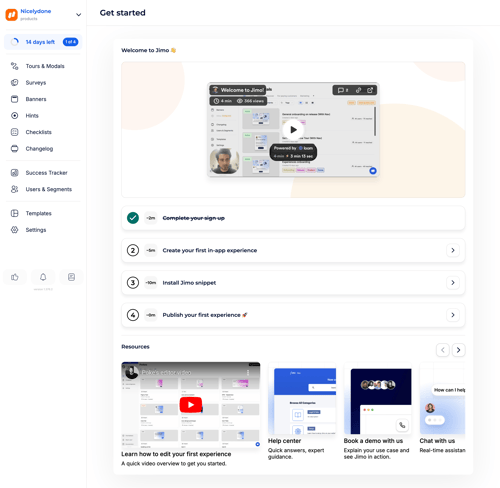Open the Templates icon
Viewport: 500px width, 488px height.
click(15, 213)
